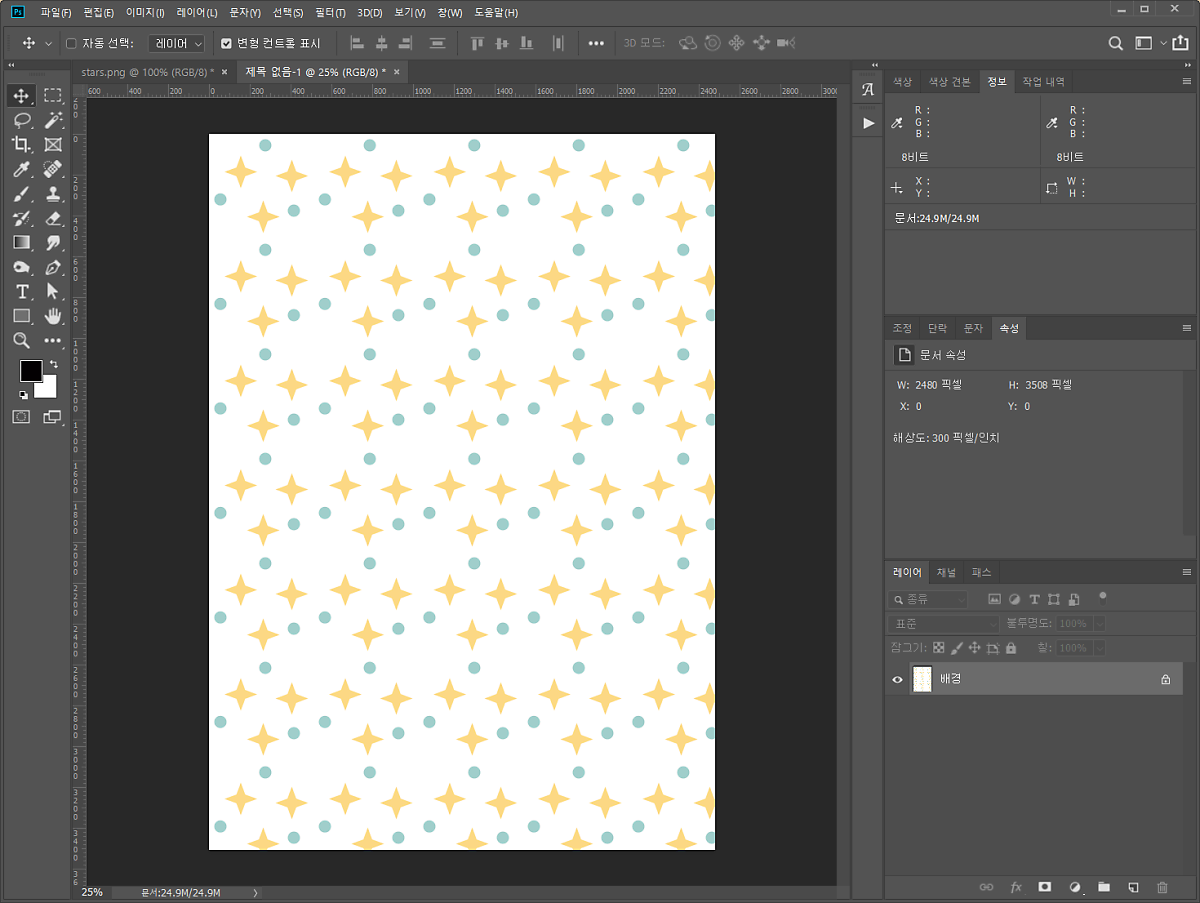The height and width of the screenshot is (903, 1200).
Task: Hide the 배경 layer with eye icon
Action: coord(898,680)
